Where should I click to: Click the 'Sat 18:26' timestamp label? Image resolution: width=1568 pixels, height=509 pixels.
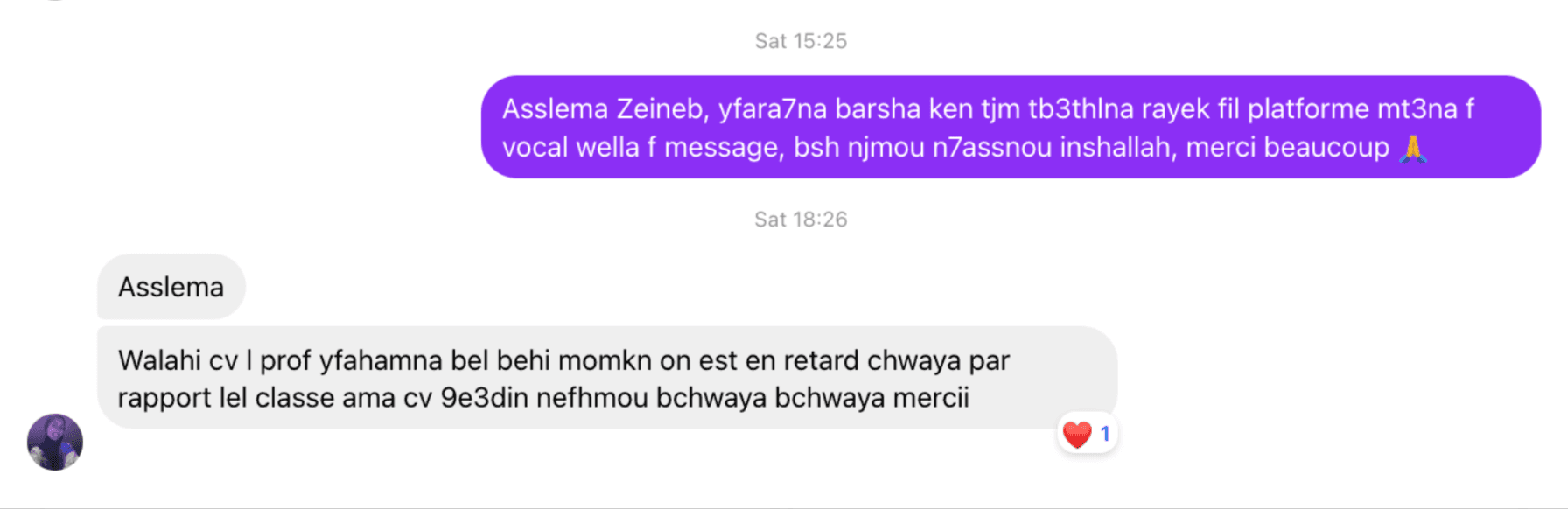tap(799, 219)
